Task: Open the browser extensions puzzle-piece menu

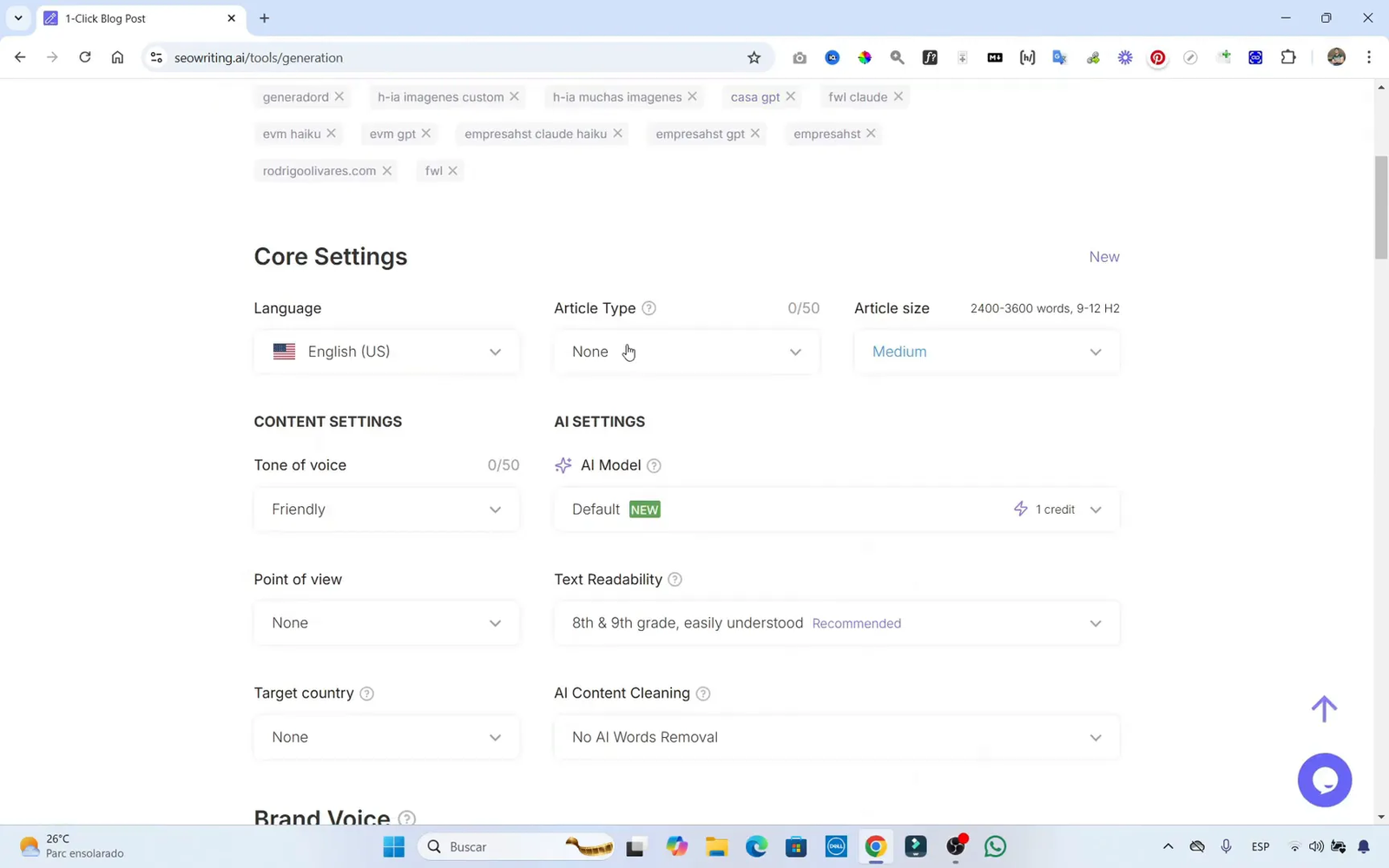Action: tap(1288, 57)
